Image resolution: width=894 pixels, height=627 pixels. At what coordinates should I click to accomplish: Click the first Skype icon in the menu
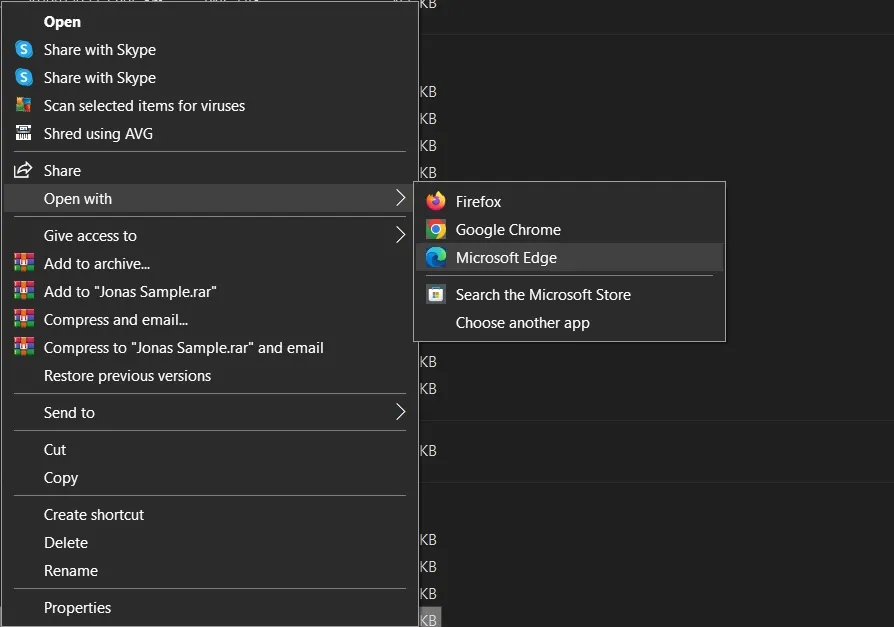[24, 50]
